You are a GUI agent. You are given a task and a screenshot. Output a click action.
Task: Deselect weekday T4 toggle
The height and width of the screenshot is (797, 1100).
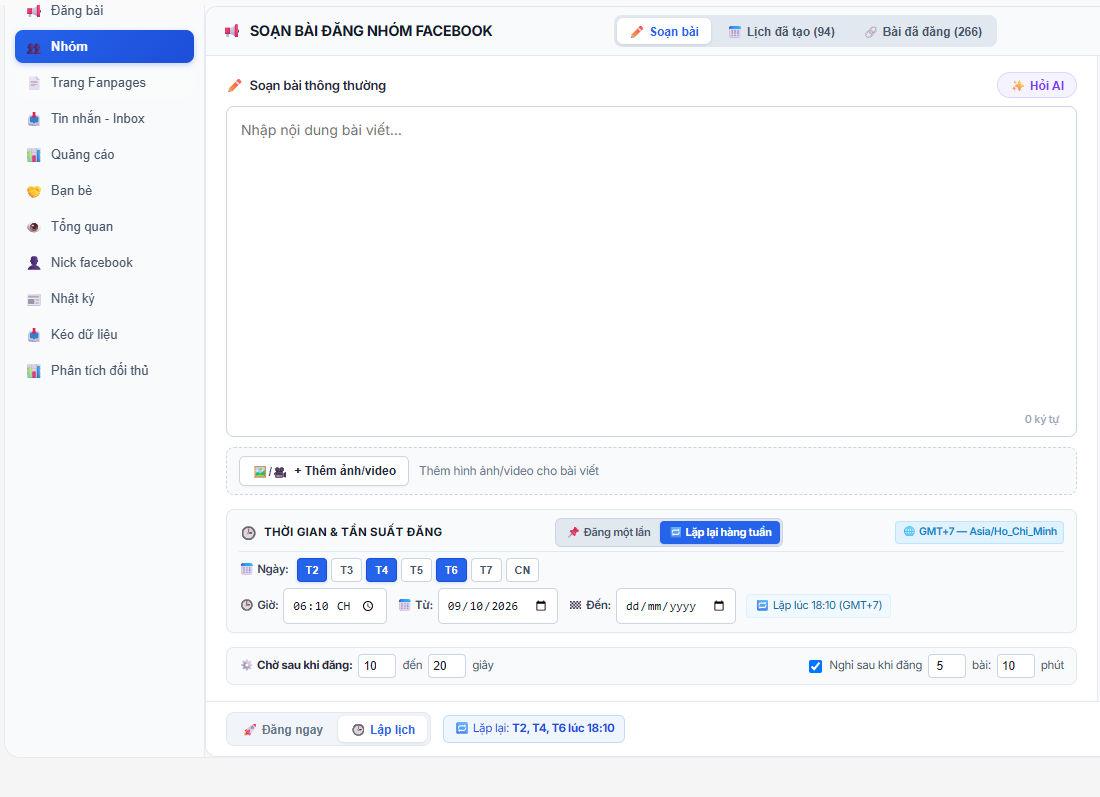(x=382, y=570)
